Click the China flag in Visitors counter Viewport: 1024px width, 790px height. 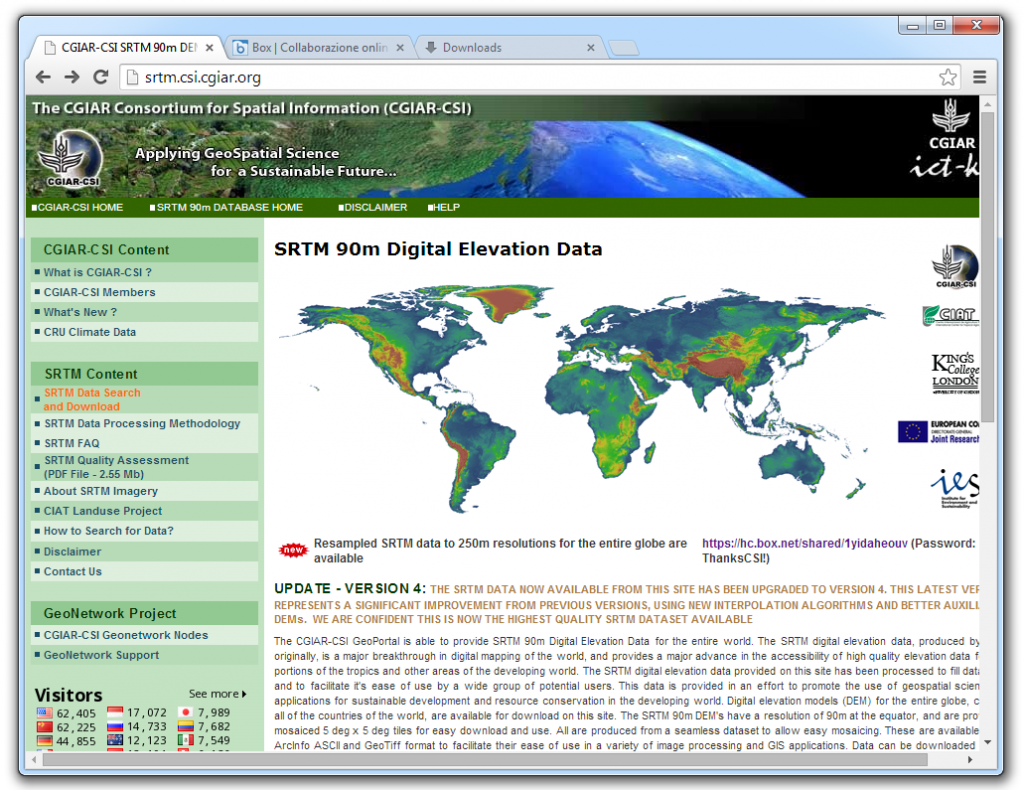coord(44,727)
